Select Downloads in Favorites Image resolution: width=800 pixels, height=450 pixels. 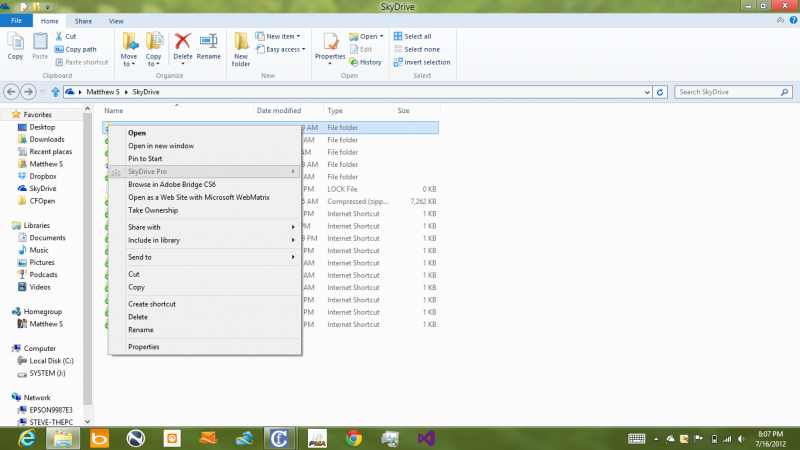click(46, 139)
